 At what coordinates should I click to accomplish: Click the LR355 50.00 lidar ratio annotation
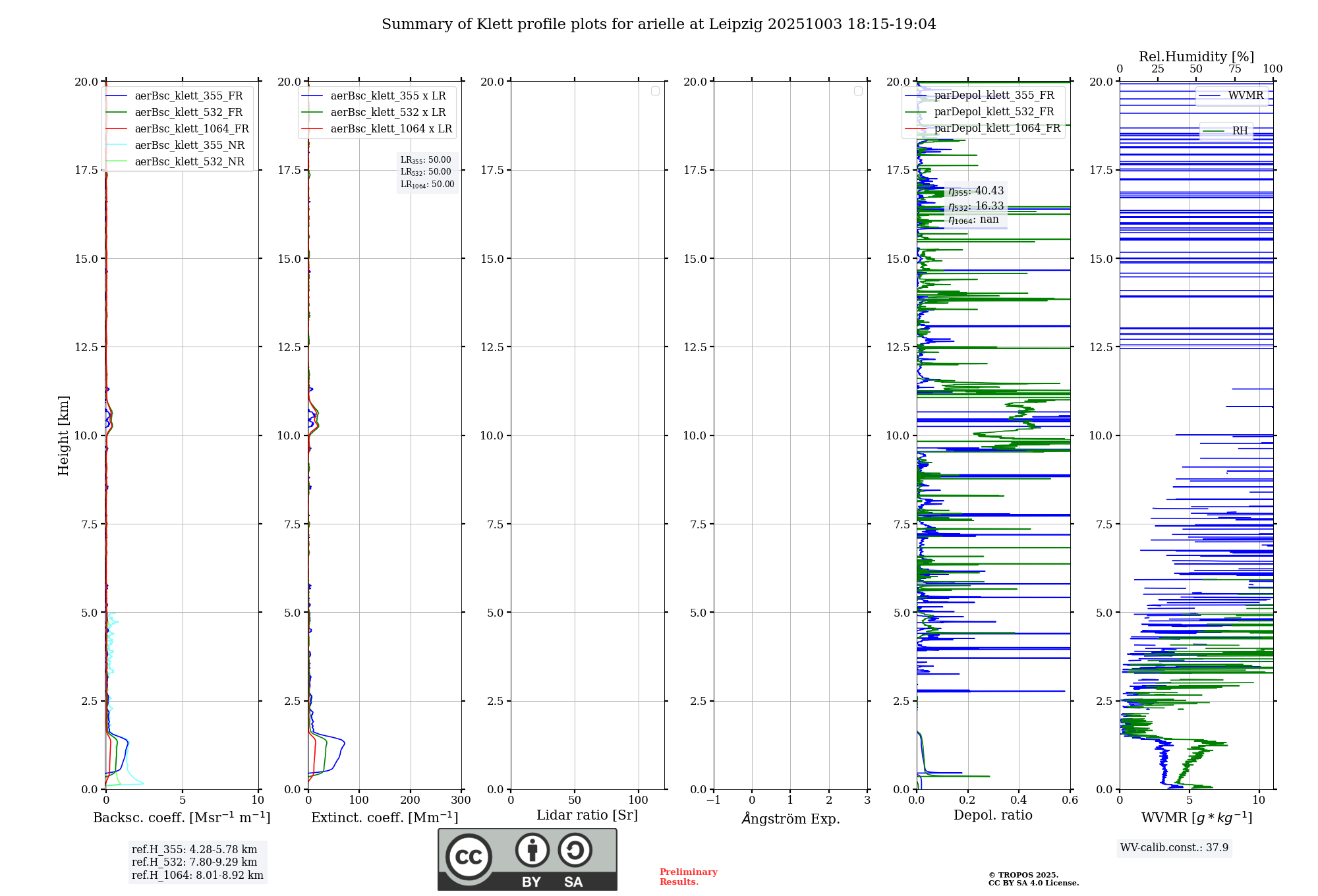click(x=426, y=160)
